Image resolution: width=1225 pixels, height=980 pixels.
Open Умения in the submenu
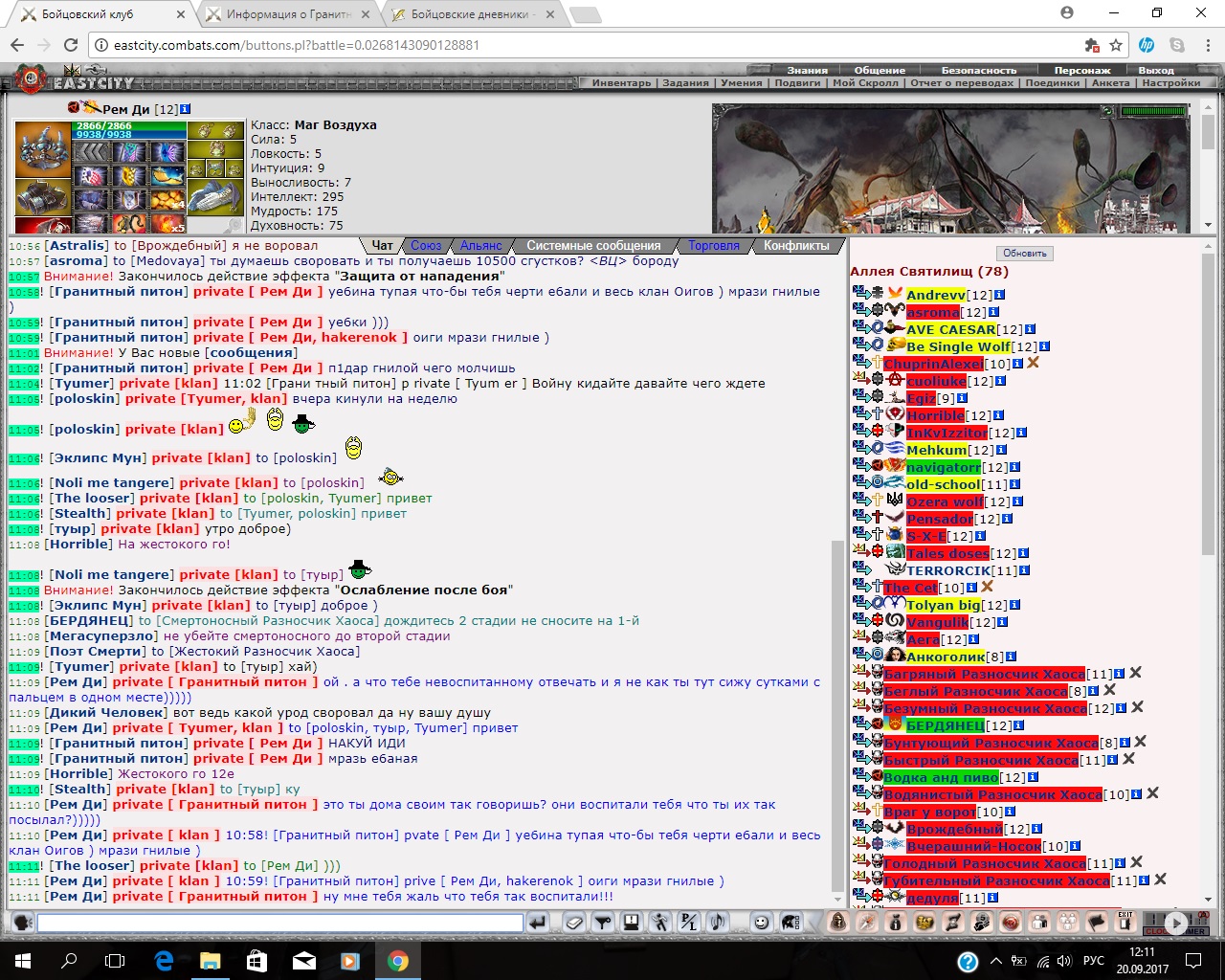click(742, 83)
